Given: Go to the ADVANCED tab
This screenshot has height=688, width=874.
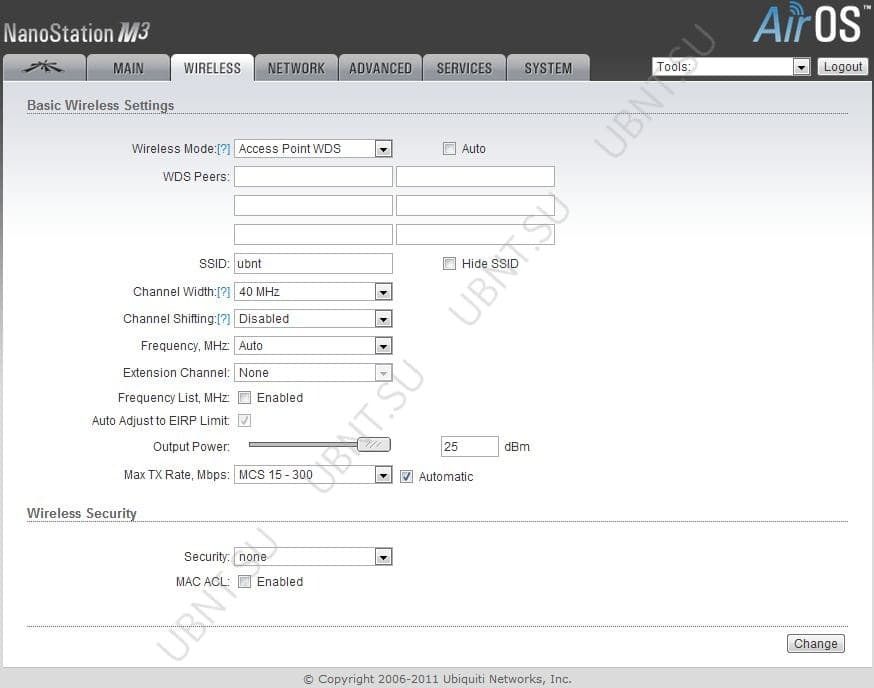Looking at the screenshot, I should (380, 68).
